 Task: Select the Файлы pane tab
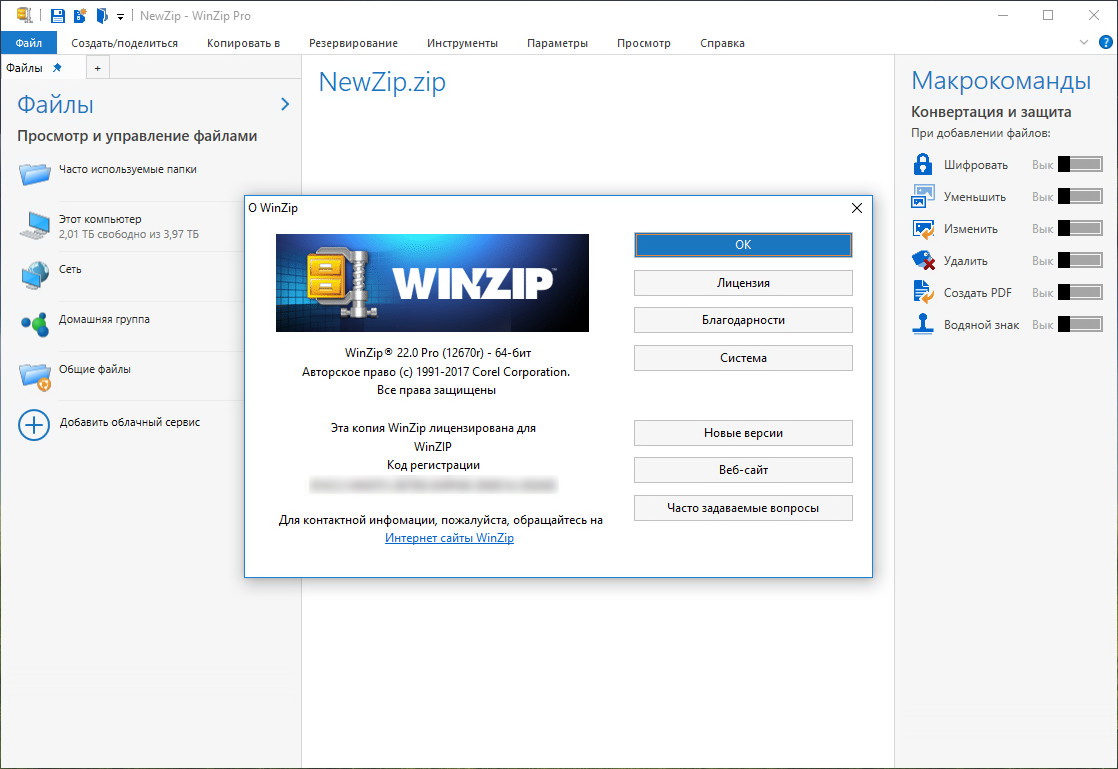[24, 68]
